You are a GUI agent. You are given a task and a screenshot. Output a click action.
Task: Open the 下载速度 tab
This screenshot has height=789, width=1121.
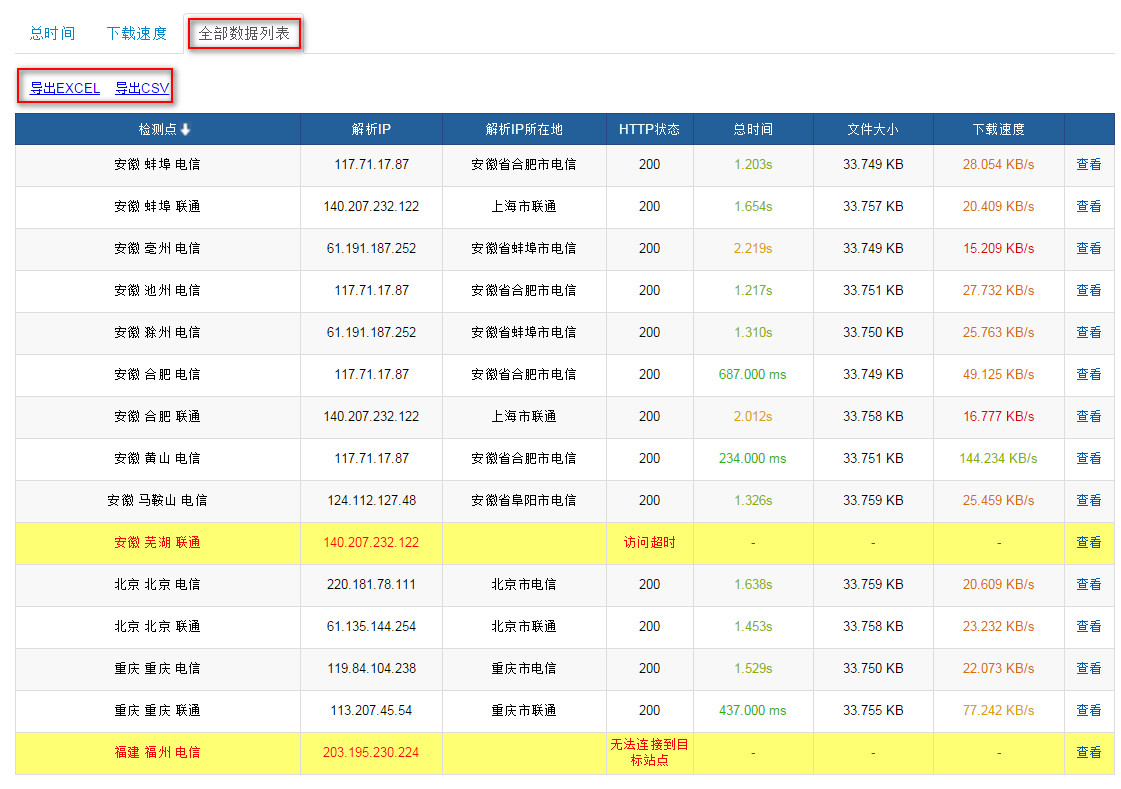pos(137,33)
